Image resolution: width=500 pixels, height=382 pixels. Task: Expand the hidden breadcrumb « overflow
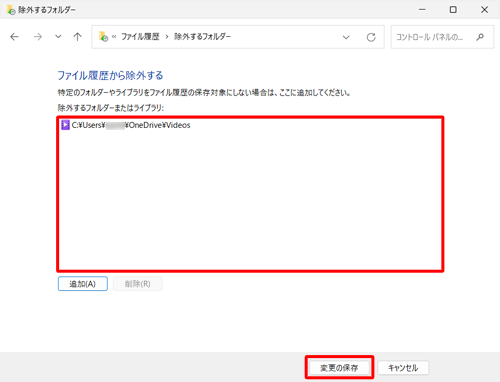click(114, 37)
